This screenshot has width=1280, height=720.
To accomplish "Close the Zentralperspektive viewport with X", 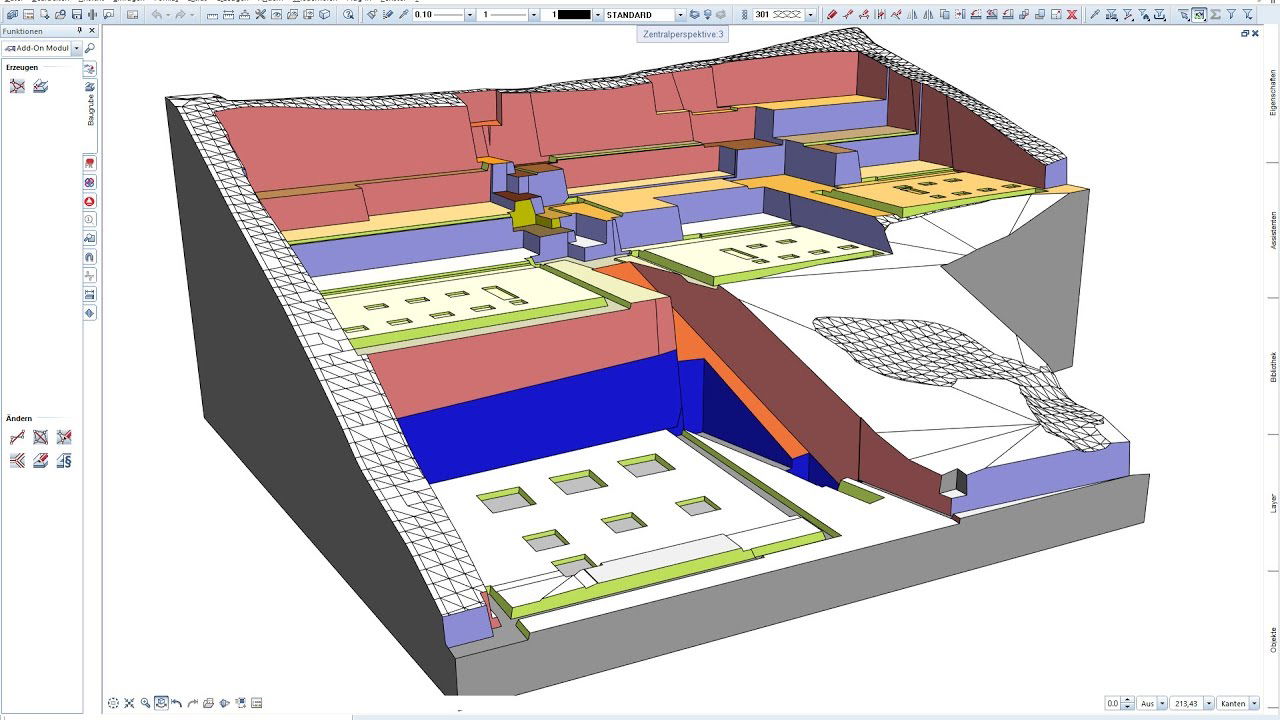I will click(x=1256, y=33).
